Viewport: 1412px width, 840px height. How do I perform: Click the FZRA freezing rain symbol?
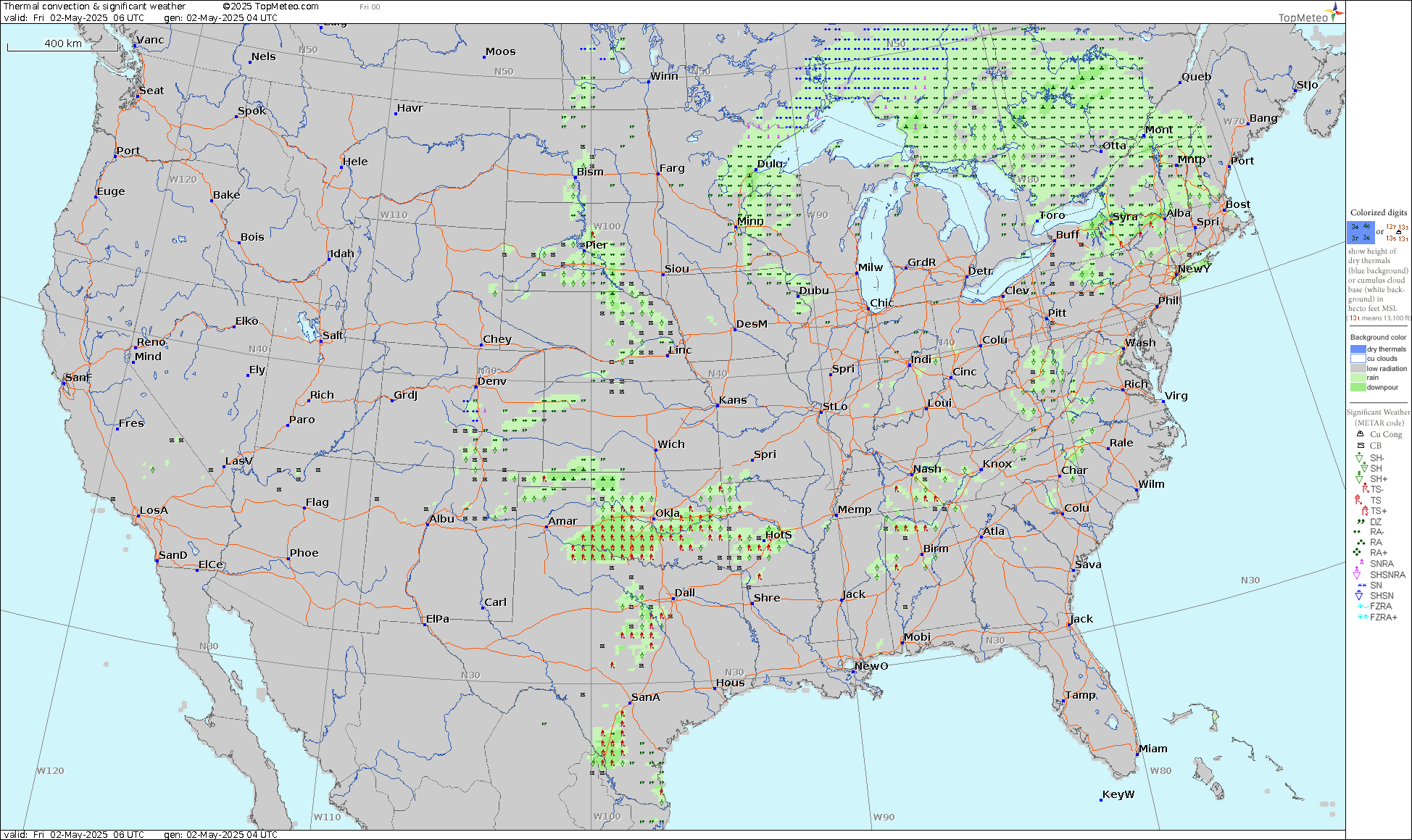1363,606
